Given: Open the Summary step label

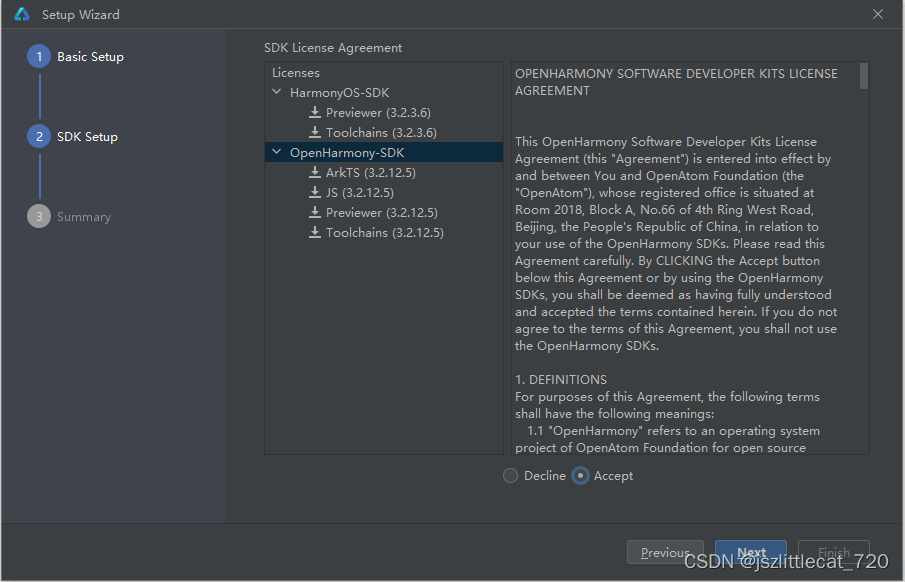Looking at the screenshot, I should point(84,217).
